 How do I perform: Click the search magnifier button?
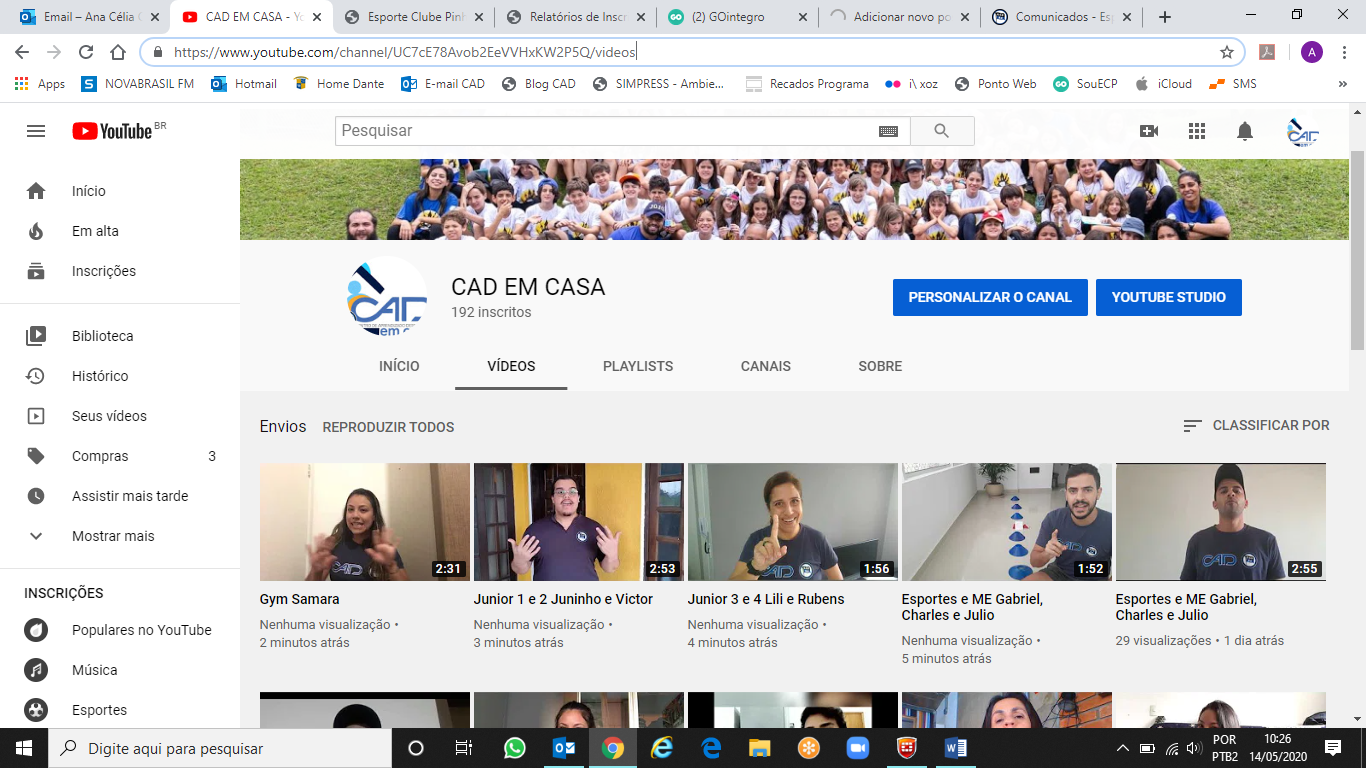(941, 131)
